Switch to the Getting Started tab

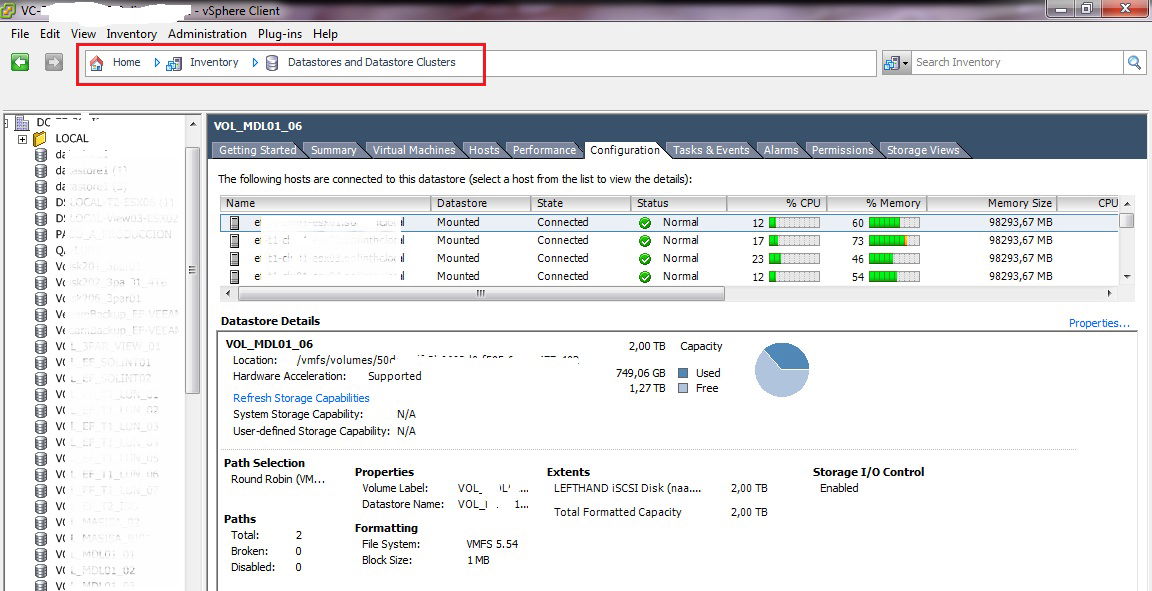click(x=258, y=151)
